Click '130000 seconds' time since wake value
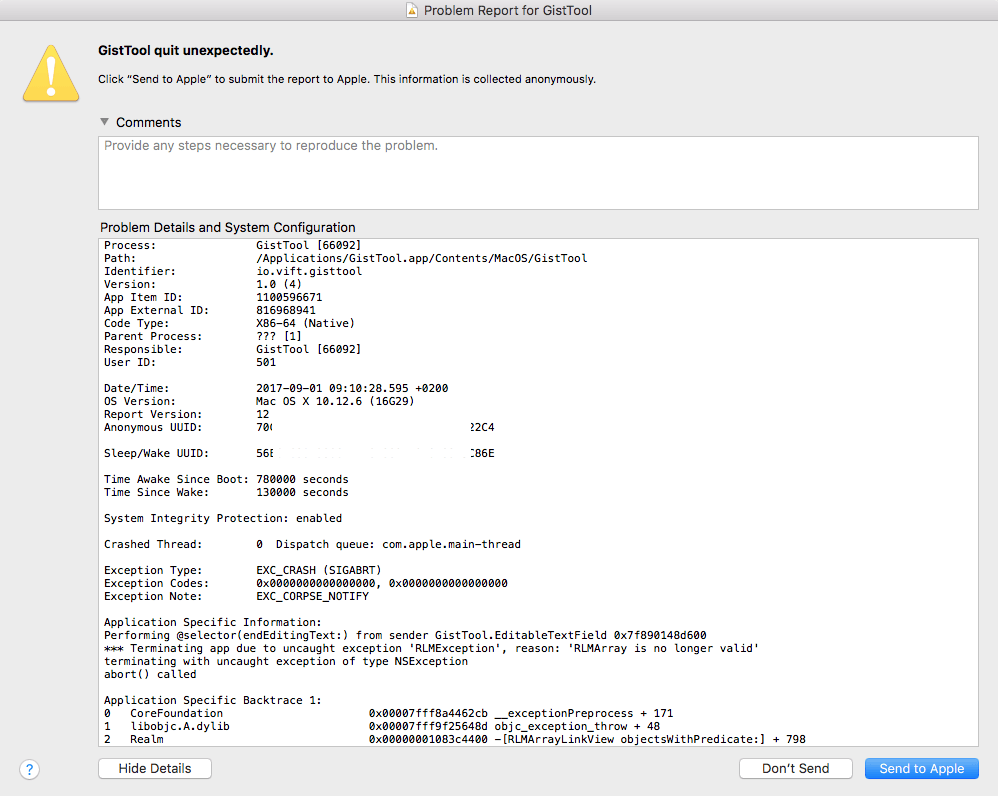998x796 pixels. [302, 492]
